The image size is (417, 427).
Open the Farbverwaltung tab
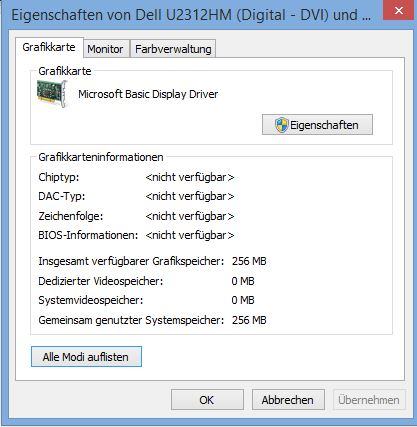[173, 49]
